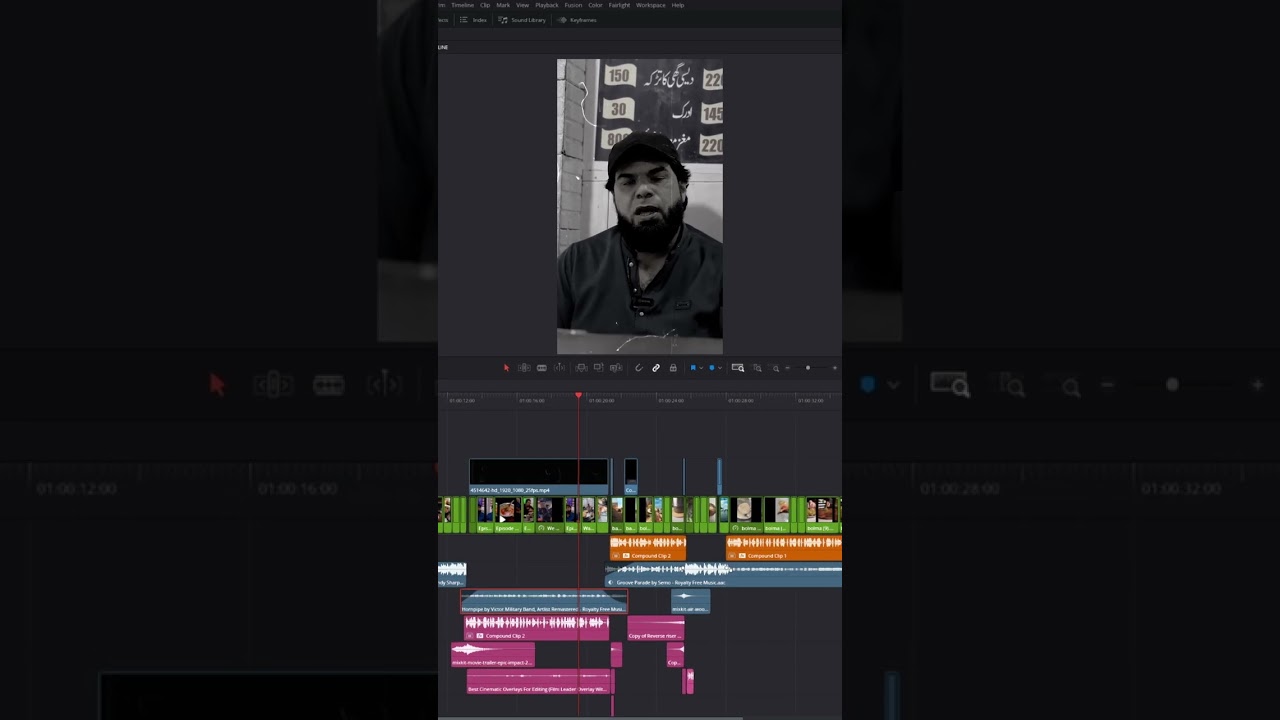Toggle timeline Snapping magnet icon
Screen dimensions: 1280x720
[x=638, y=368]
